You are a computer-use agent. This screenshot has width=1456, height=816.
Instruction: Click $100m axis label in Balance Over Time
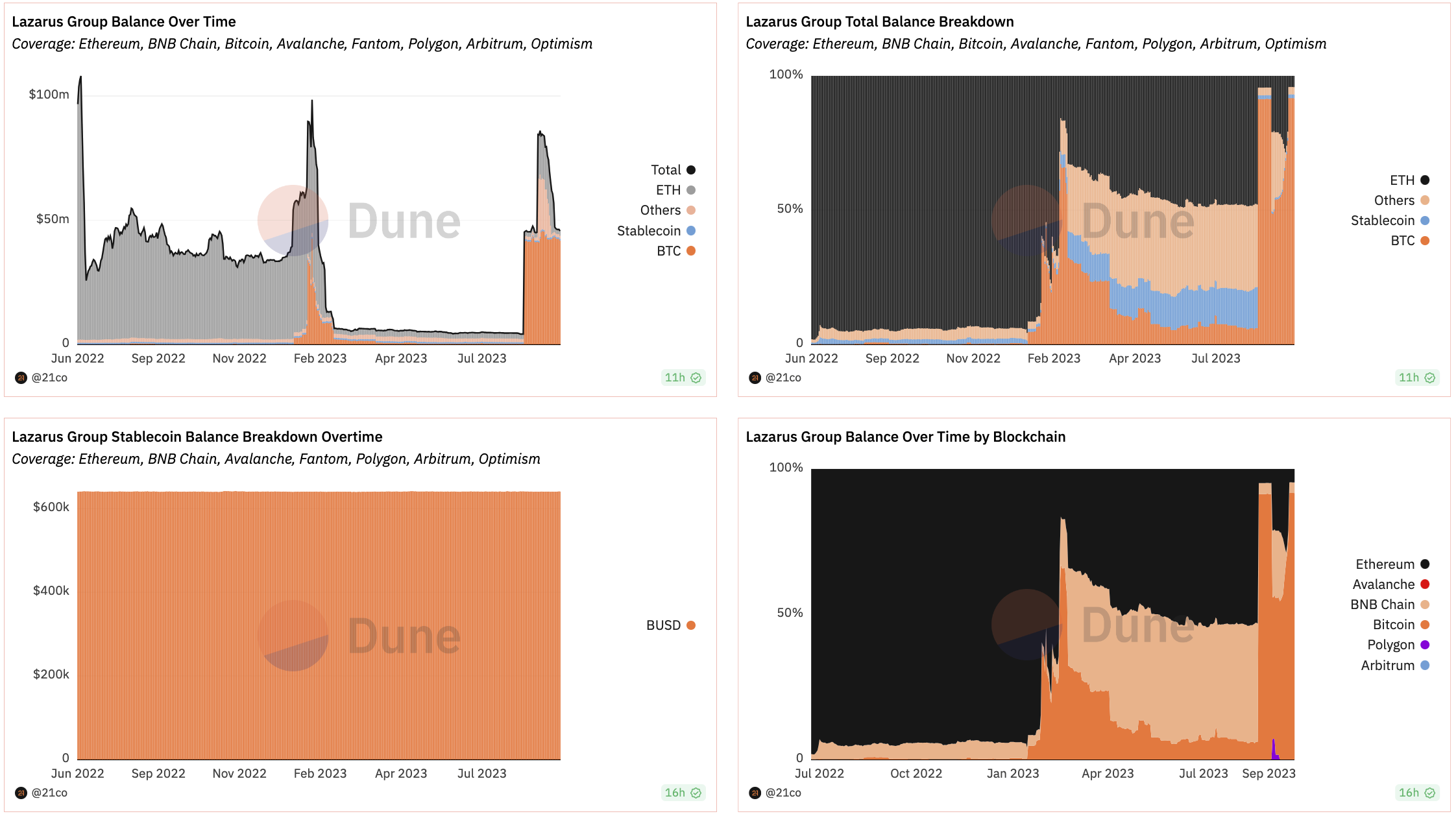(x=49, y=94)
